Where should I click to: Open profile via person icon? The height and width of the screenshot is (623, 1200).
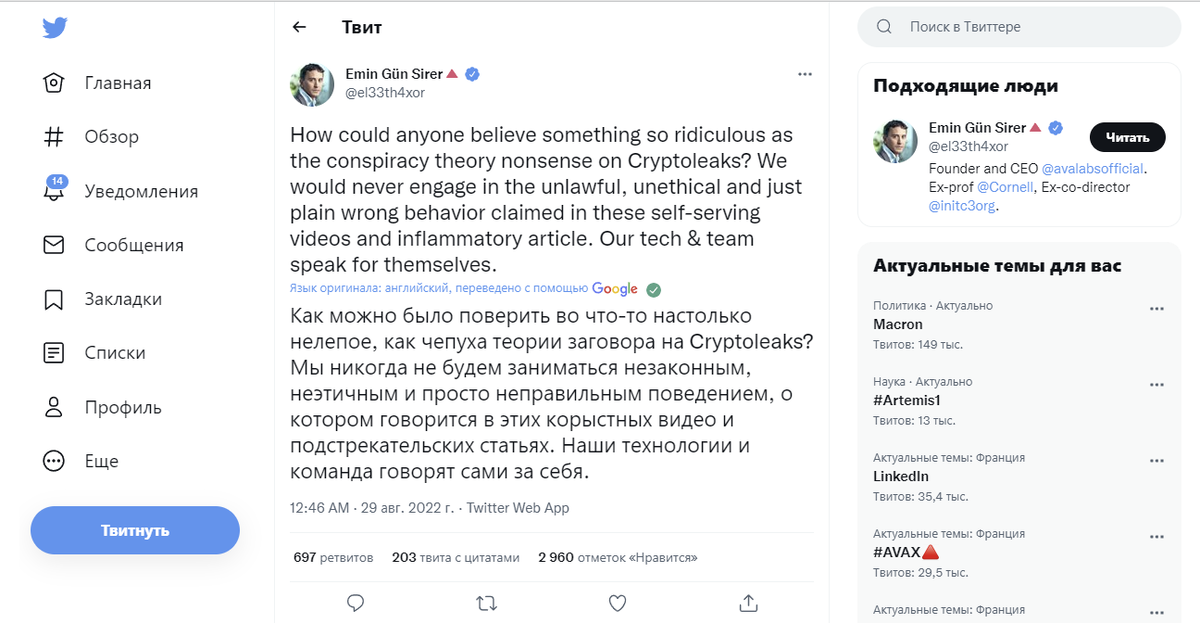coord(51,407)
